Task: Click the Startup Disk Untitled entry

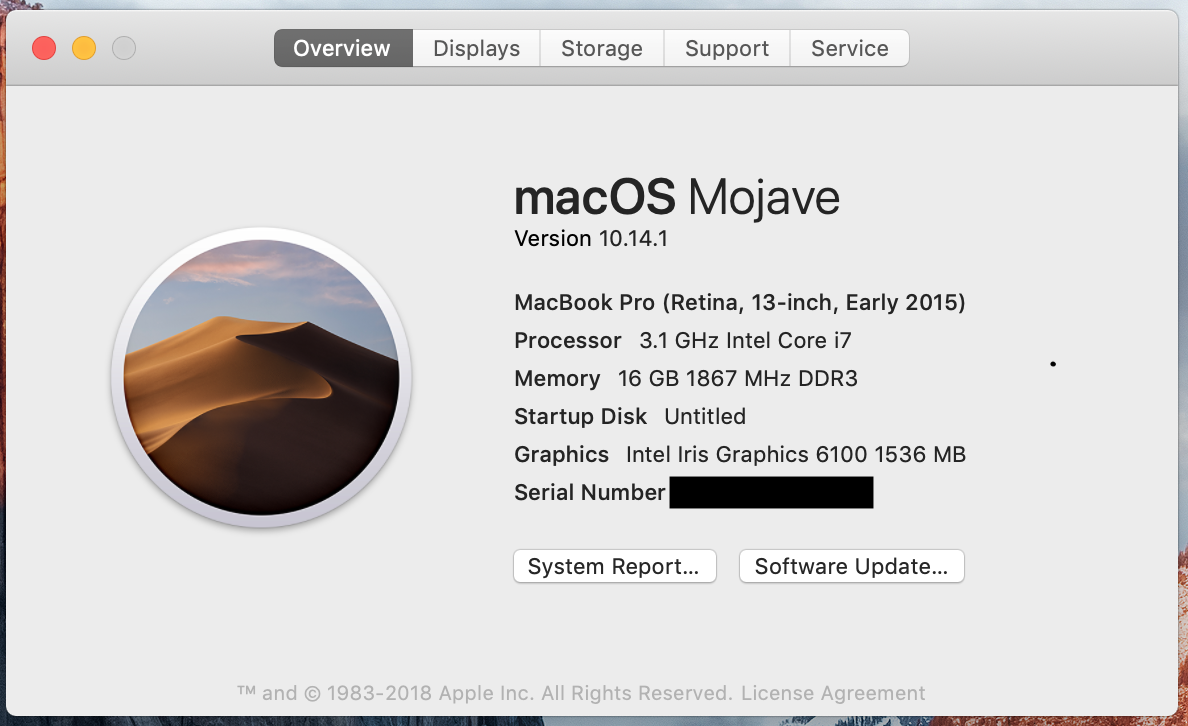Action: [x=629, y=416]
